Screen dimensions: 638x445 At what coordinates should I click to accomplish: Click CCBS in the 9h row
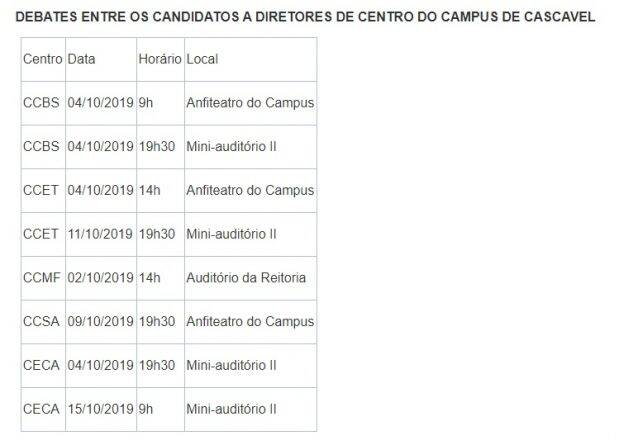[x=41, y=103]
